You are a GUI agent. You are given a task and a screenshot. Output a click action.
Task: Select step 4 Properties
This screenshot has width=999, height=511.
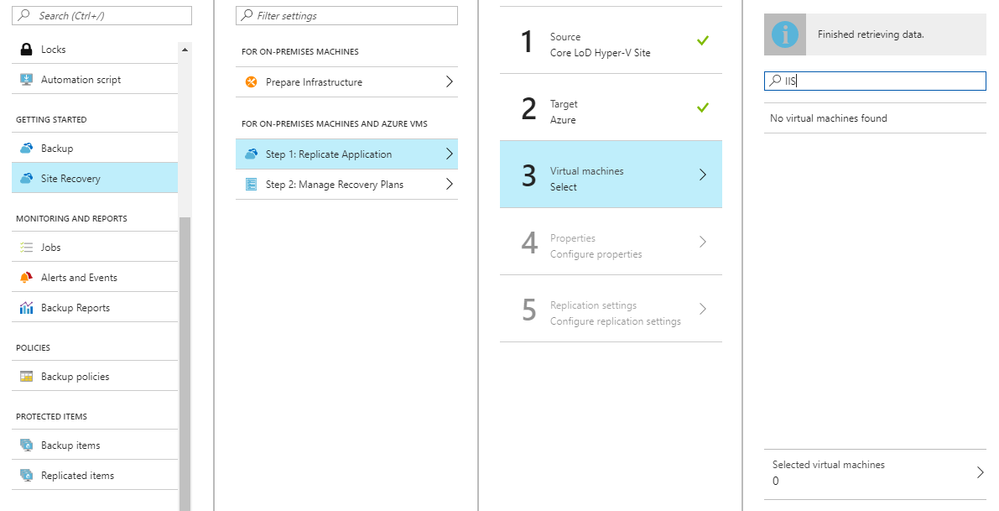(x=611, y=241)
